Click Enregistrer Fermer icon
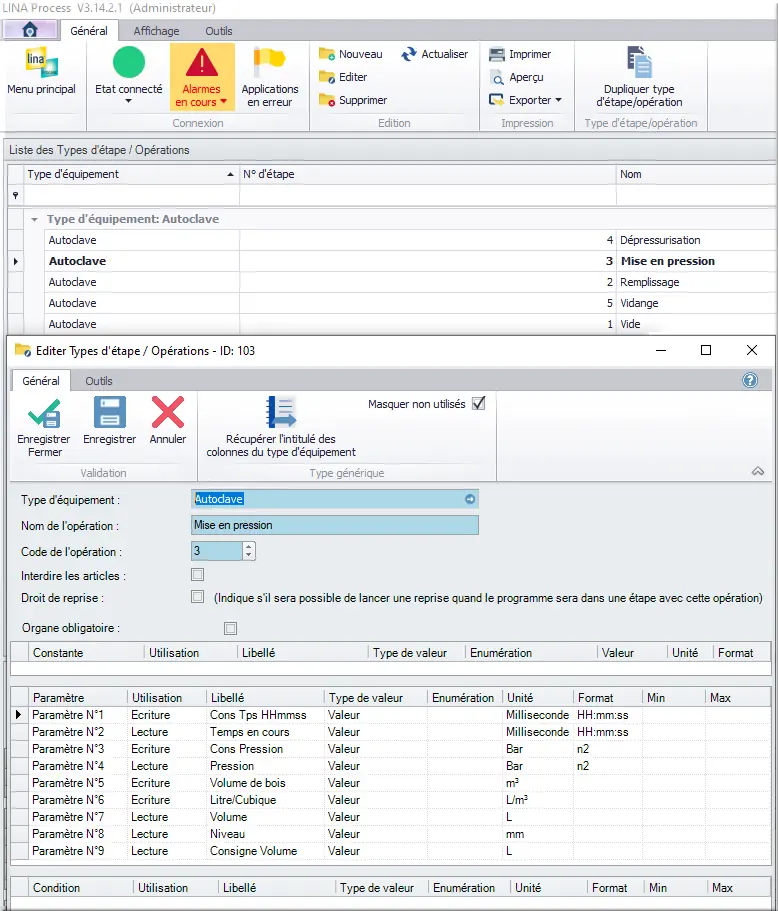This screenshot has height=911, width=778. (44, 412)
